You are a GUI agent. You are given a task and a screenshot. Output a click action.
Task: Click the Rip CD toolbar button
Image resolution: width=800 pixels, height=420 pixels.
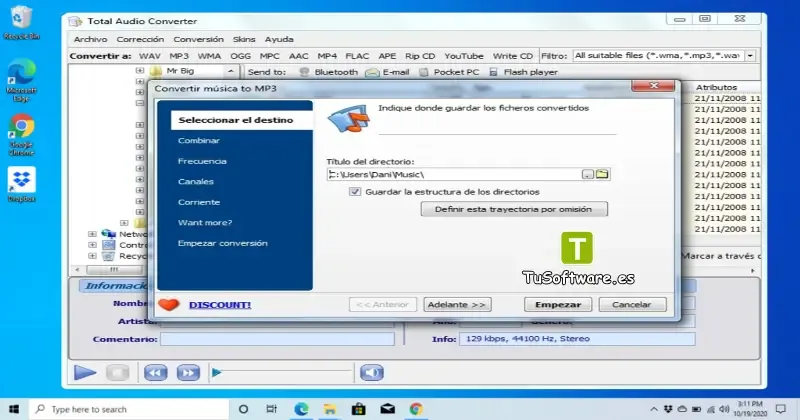pyautogui.click(x=420, y=56)
